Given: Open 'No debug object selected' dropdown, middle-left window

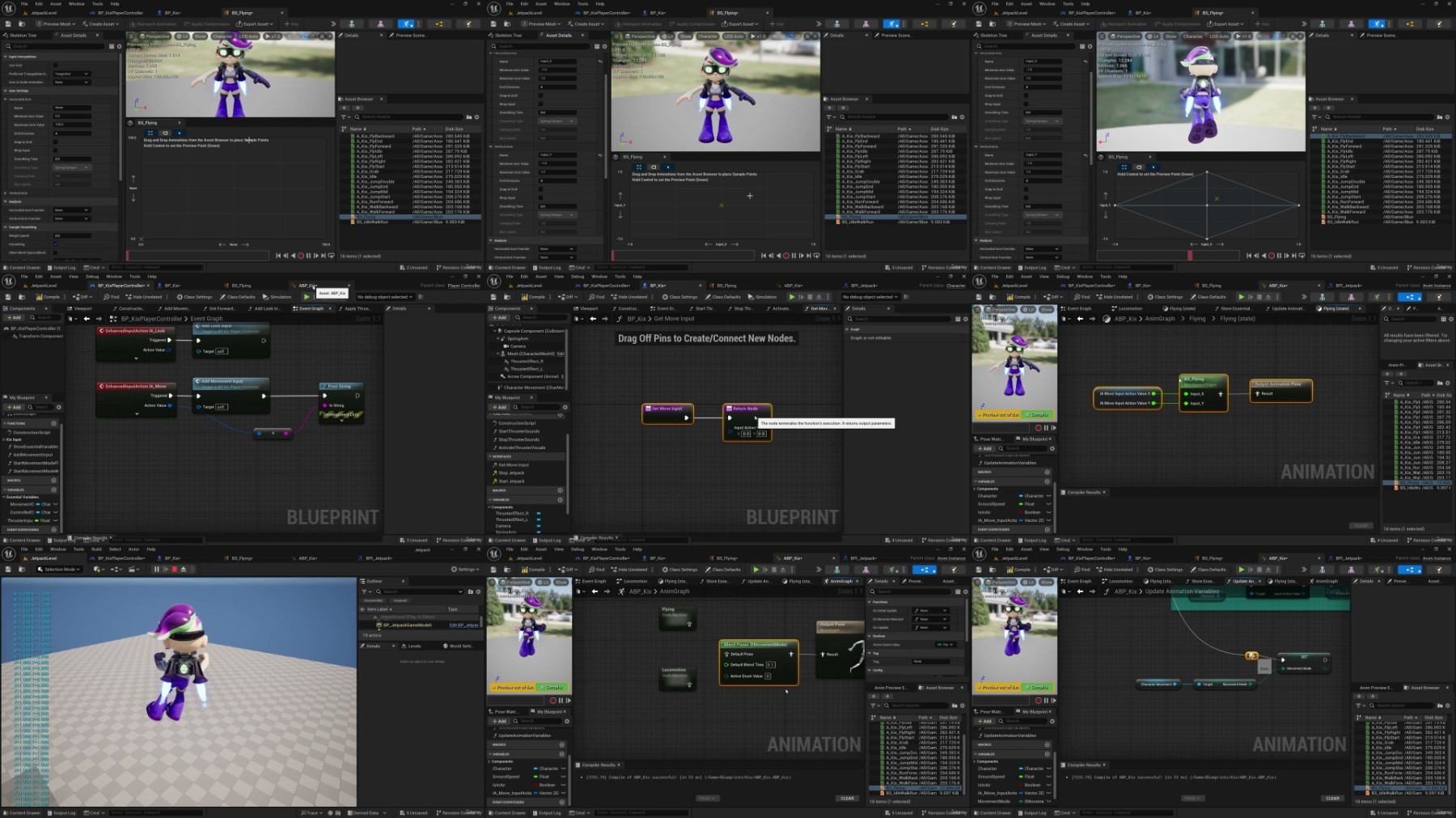Looking at the screenshot, I should [384, 297].
